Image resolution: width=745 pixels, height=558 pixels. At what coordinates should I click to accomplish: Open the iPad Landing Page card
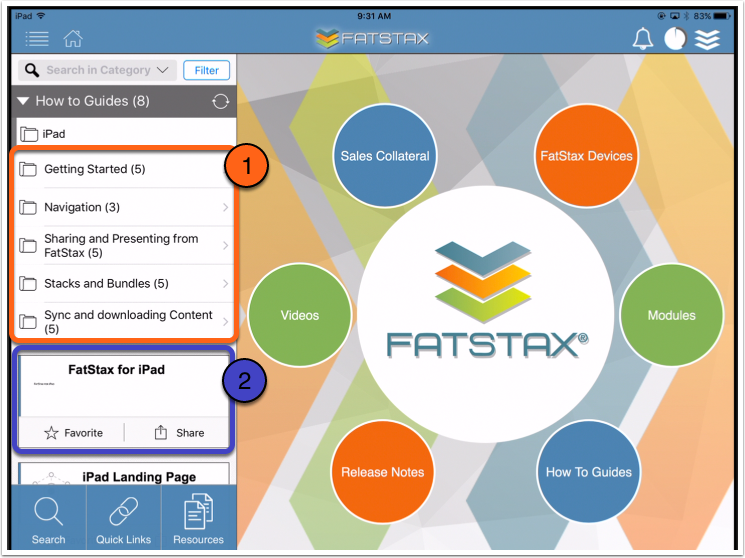(124, 475)
